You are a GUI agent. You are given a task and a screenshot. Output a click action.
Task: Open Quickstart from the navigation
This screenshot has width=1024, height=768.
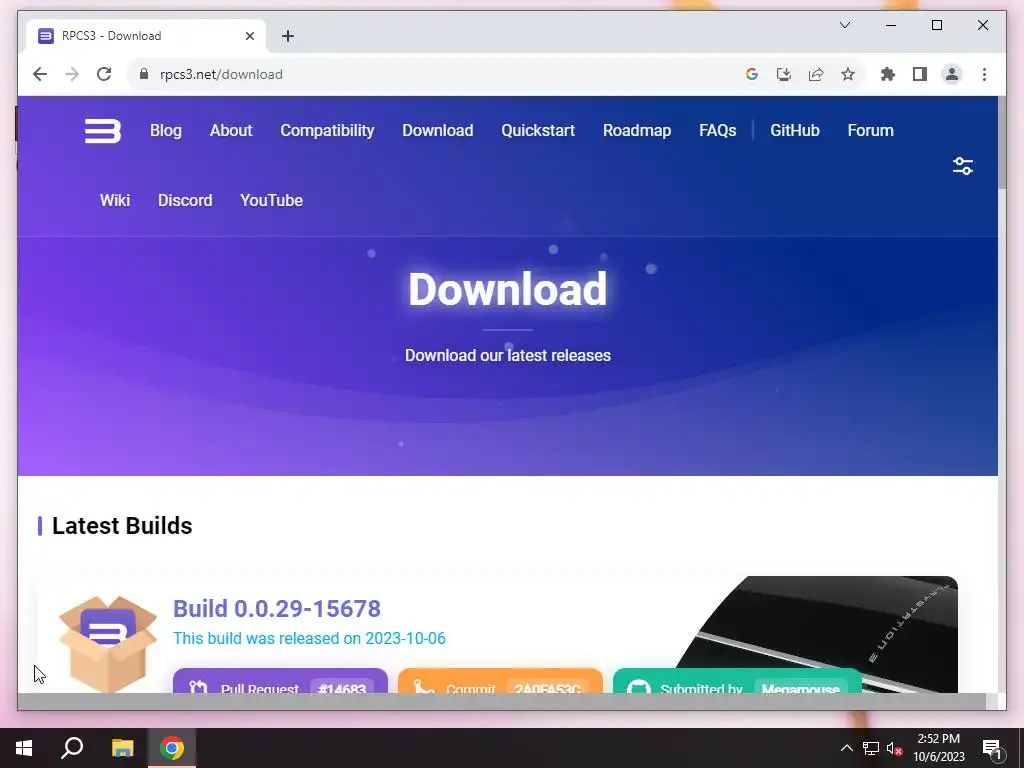(538, 131)
